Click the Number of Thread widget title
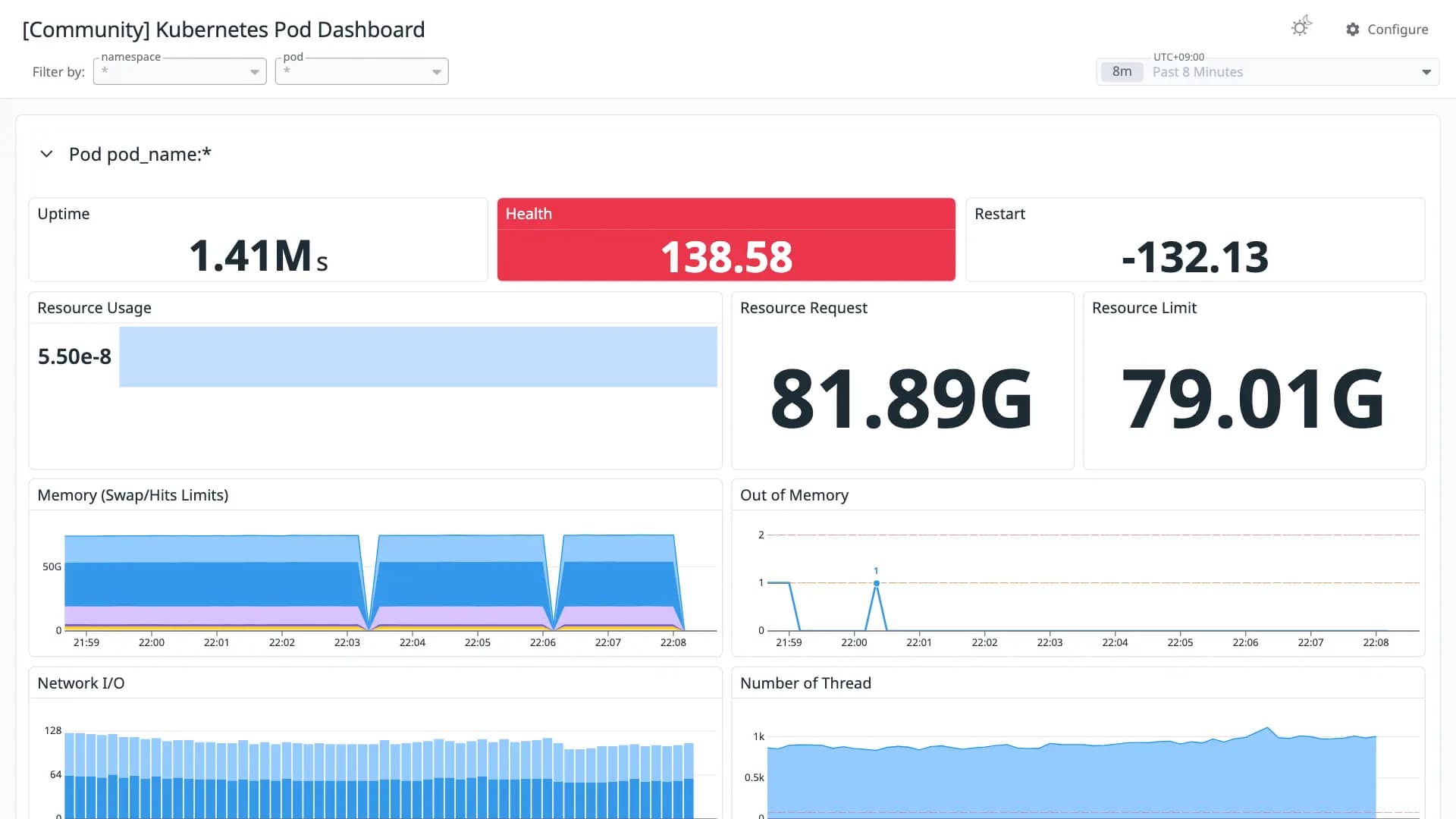Screen dimensions: 1456x819 (x=805, y=683)
